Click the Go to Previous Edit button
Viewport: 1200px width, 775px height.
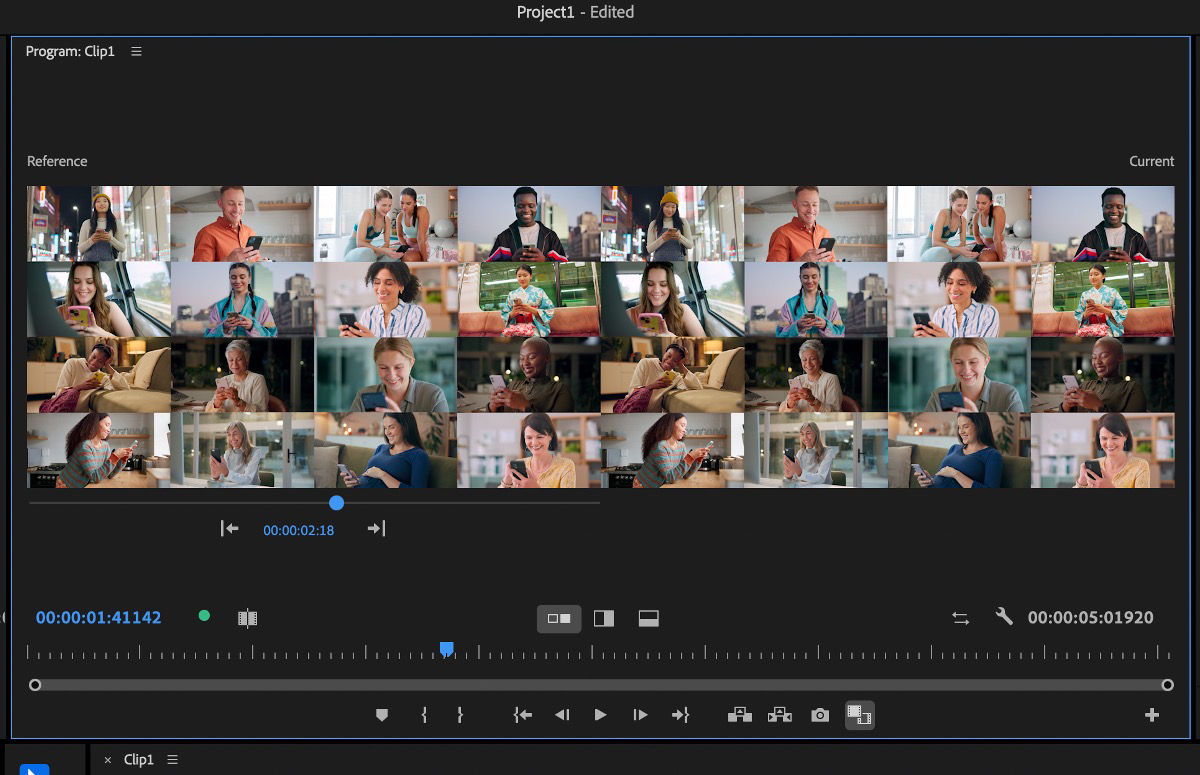coord(523,715)
